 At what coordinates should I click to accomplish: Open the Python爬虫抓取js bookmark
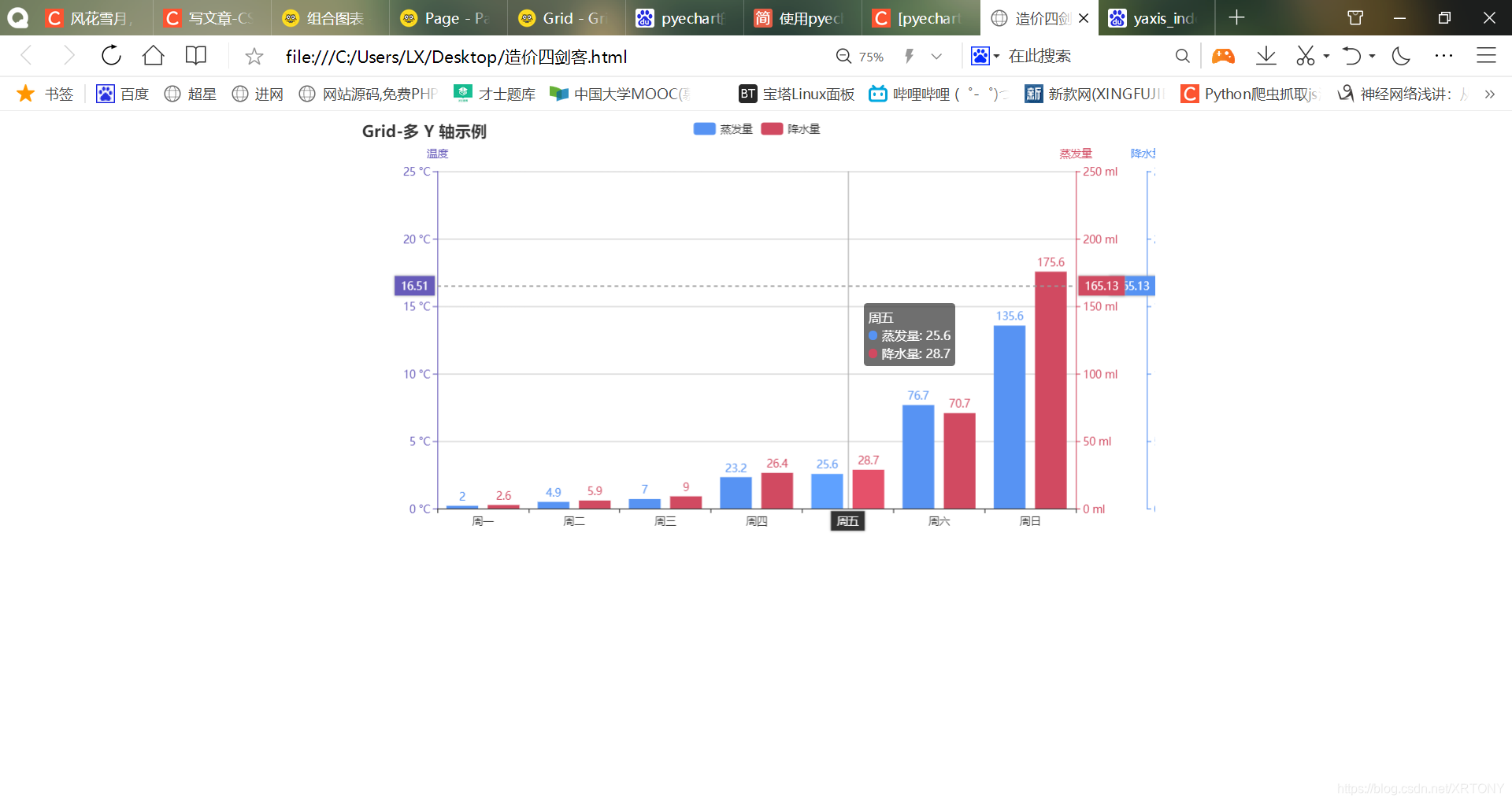(1249, 94)
